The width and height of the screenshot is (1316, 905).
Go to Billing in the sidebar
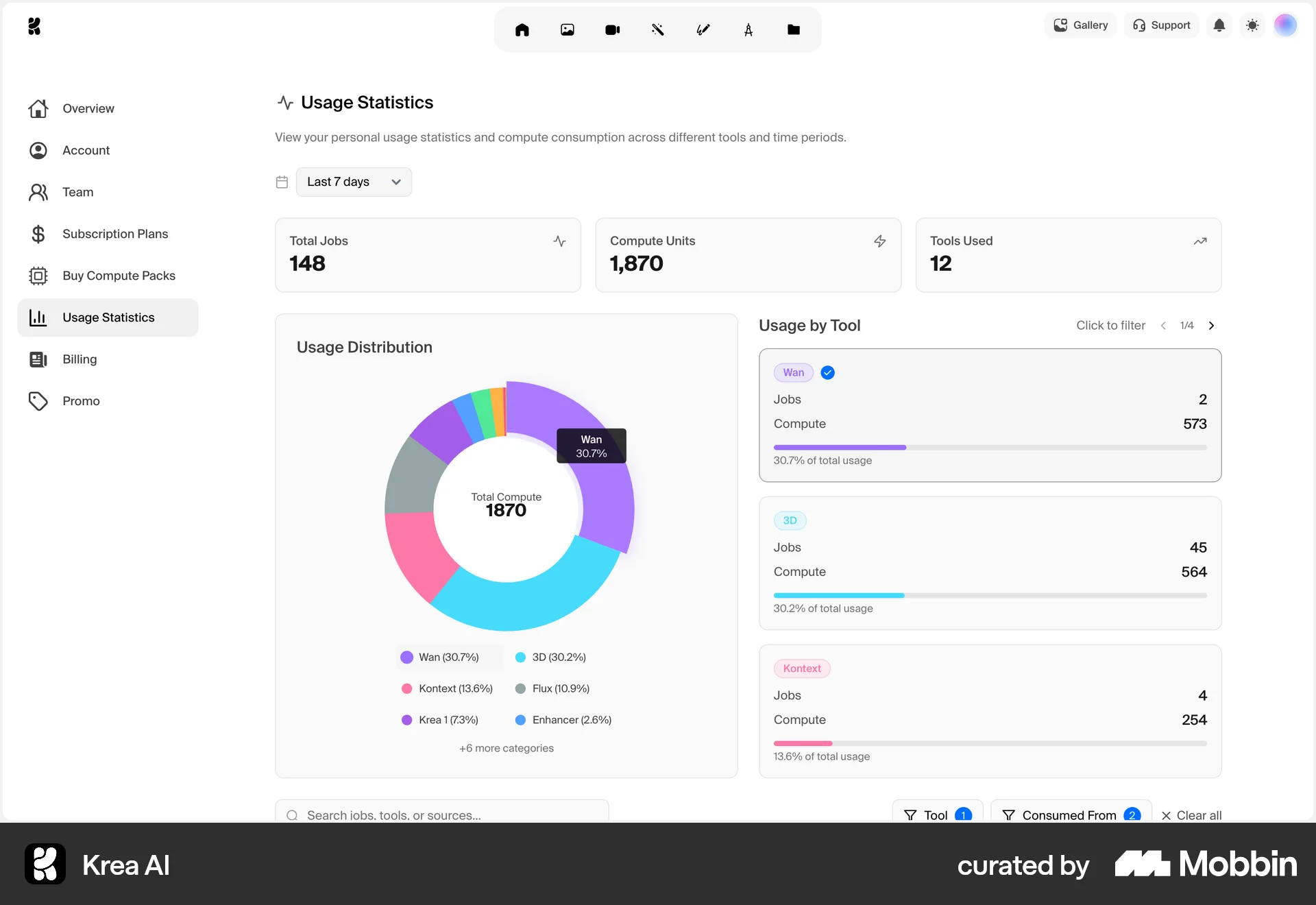(x=80, y=359)
